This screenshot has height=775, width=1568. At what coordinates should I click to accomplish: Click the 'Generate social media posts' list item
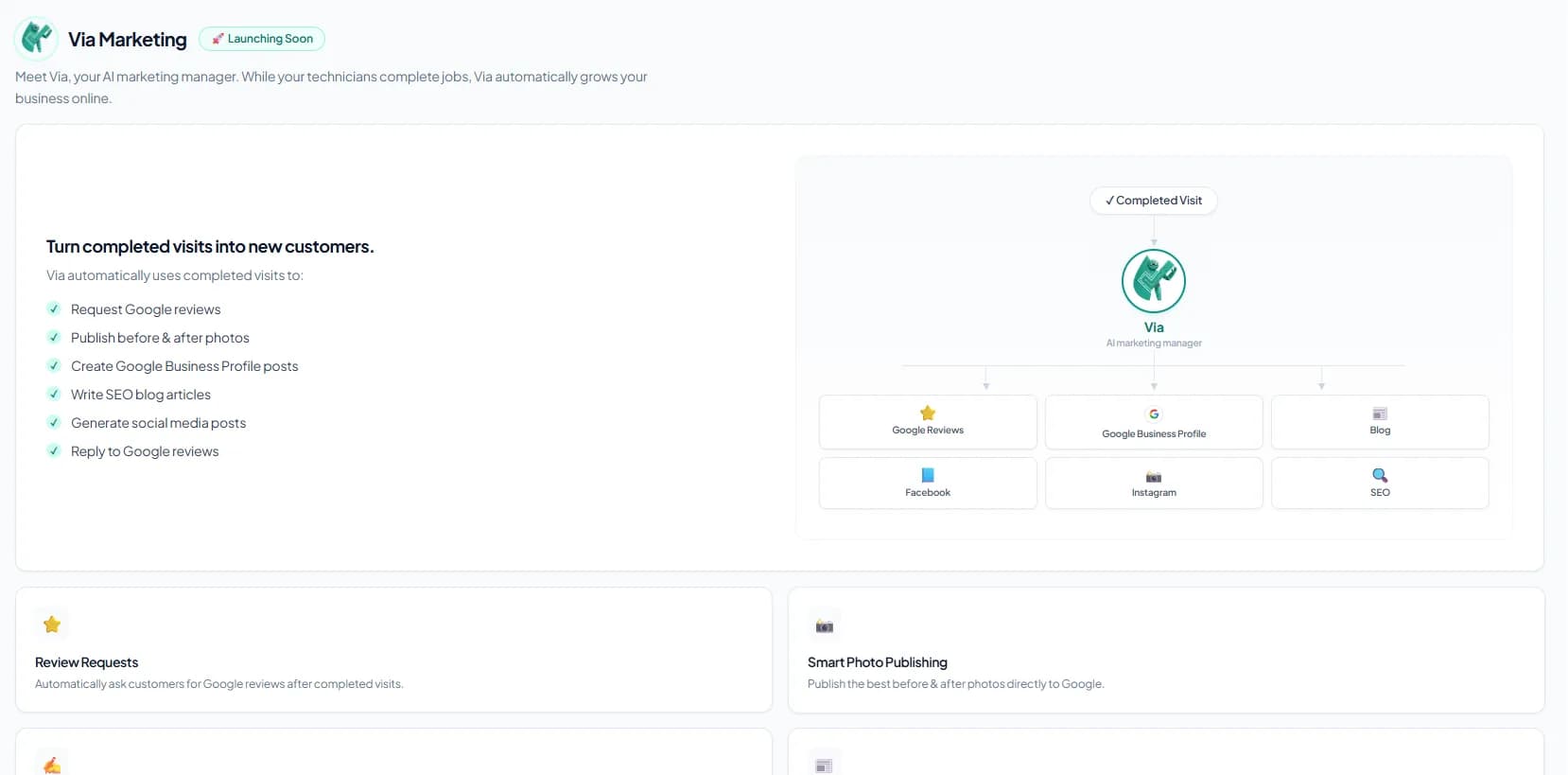[x=158, y=423]
